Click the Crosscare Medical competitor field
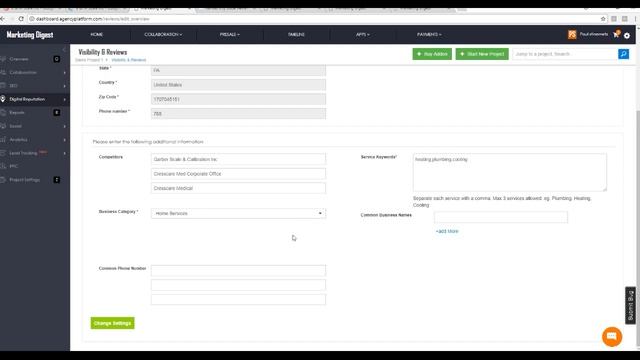This screenshot has width=640, height=360. [x=238, y=188]
